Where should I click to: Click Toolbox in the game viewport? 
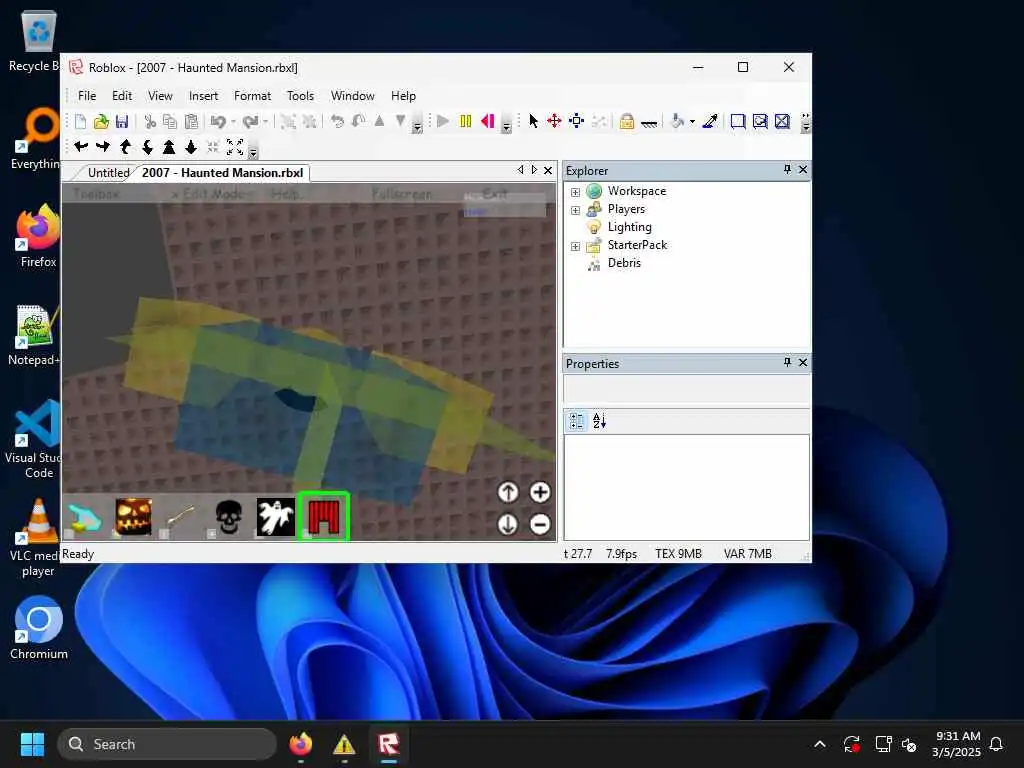click(97, 194)
